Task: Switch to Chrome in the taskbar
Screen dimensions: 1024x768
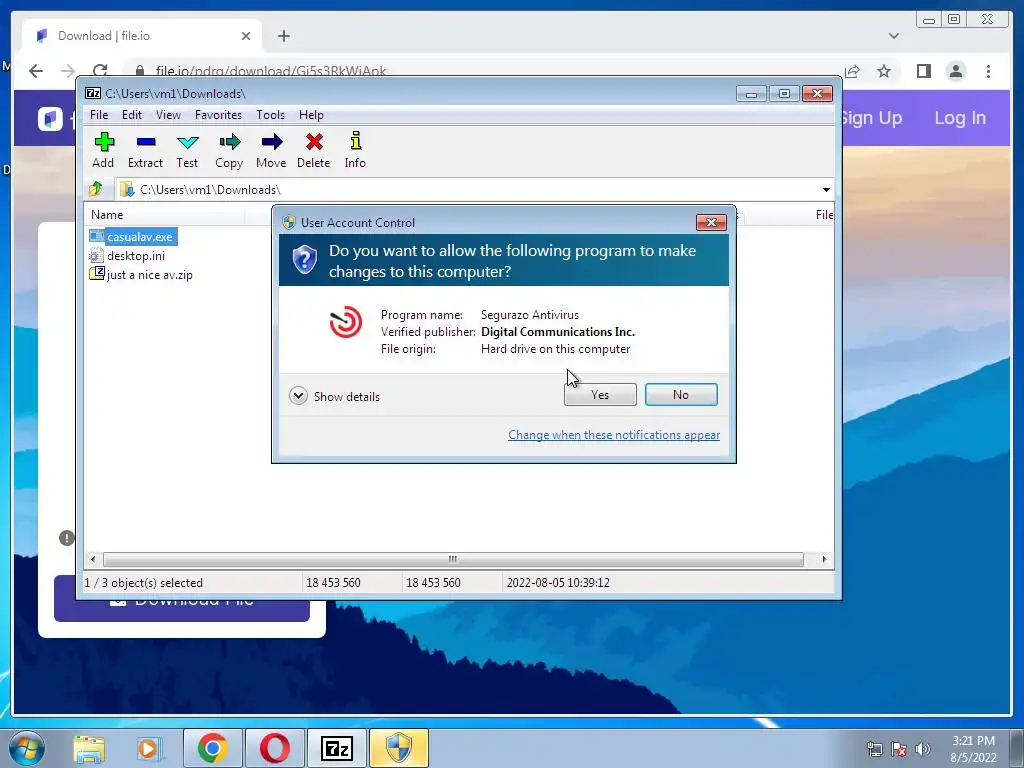Action: (213, 748)
